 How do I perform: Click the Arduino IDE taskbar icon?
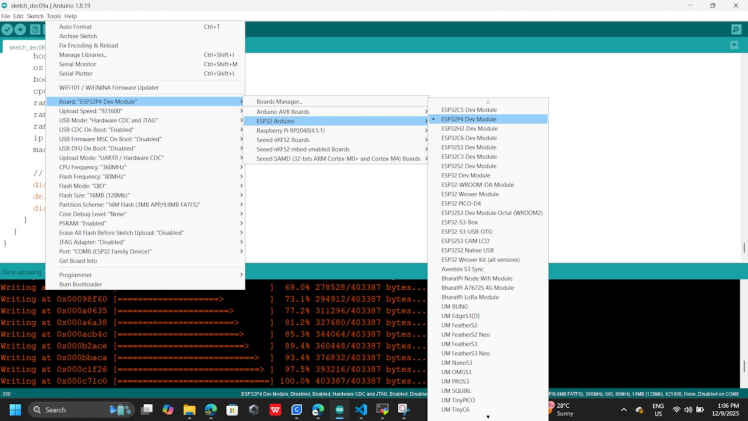(340, 410)
